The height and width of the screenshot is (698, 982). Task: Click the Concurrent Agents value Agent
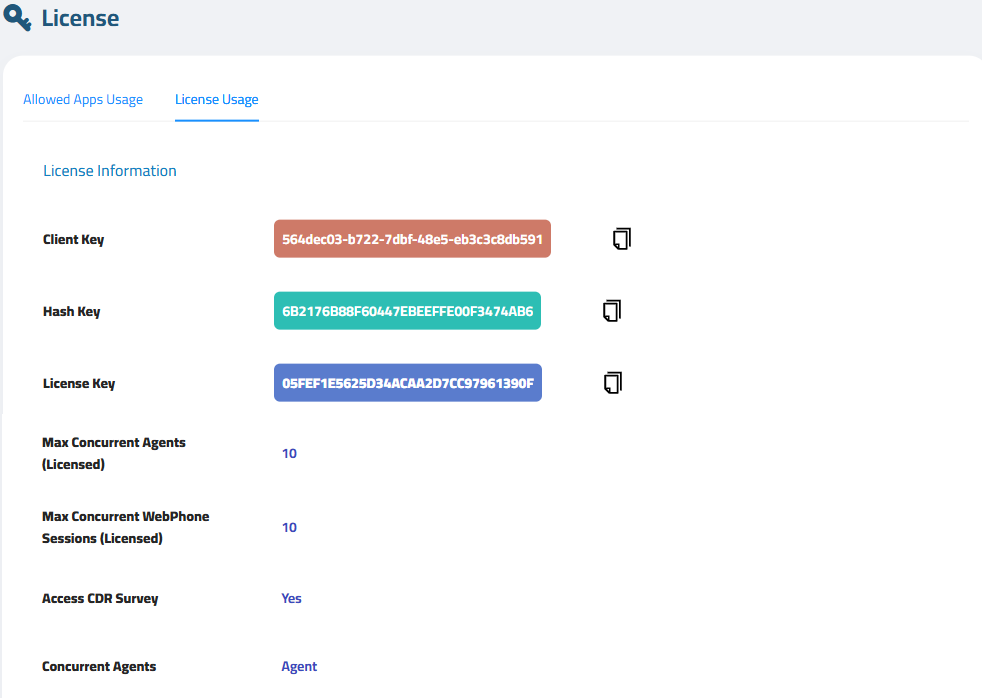299,666
